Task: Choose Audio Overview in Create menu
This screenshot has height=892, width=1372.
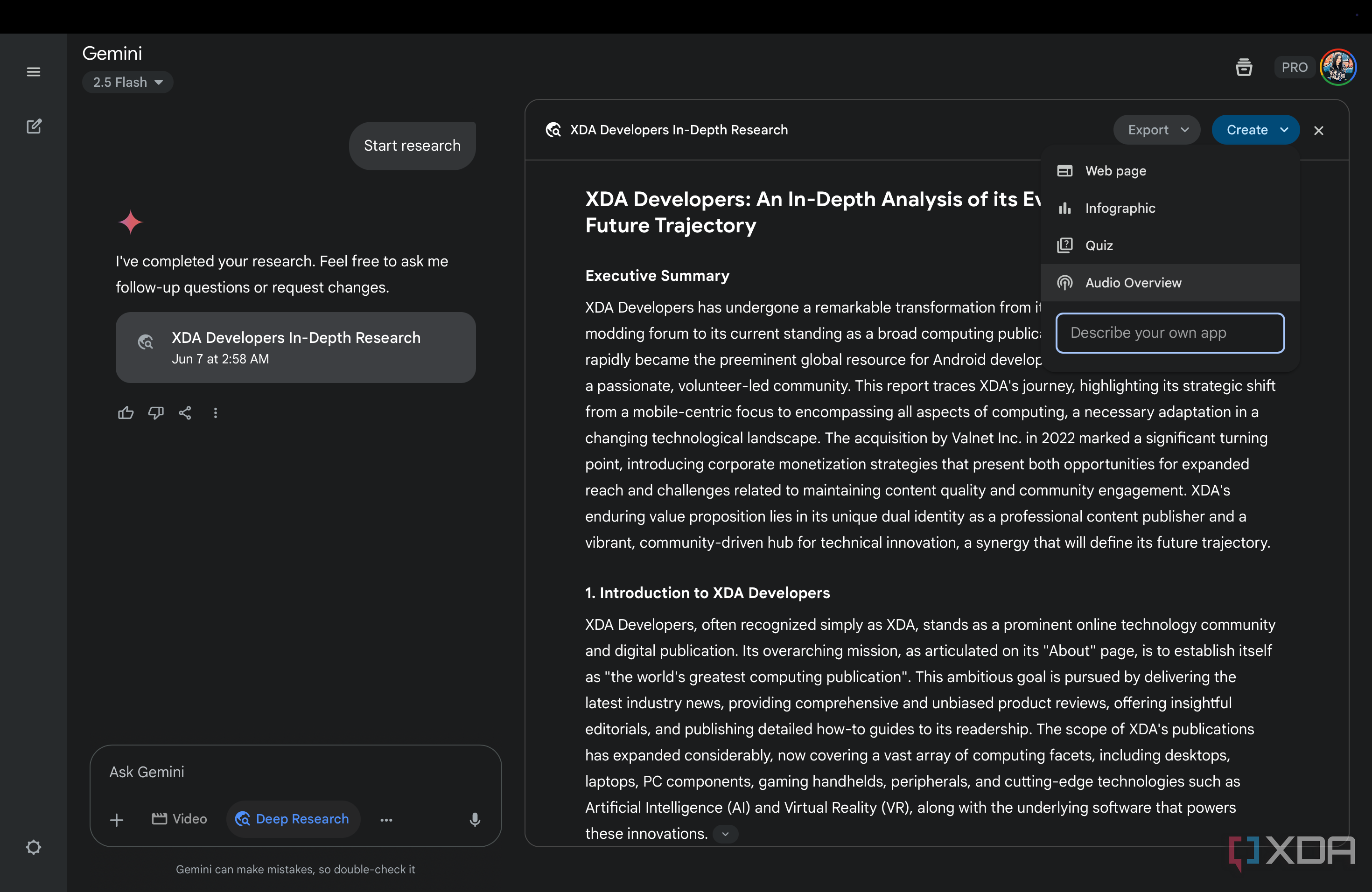Action: tap(1169, 283)
